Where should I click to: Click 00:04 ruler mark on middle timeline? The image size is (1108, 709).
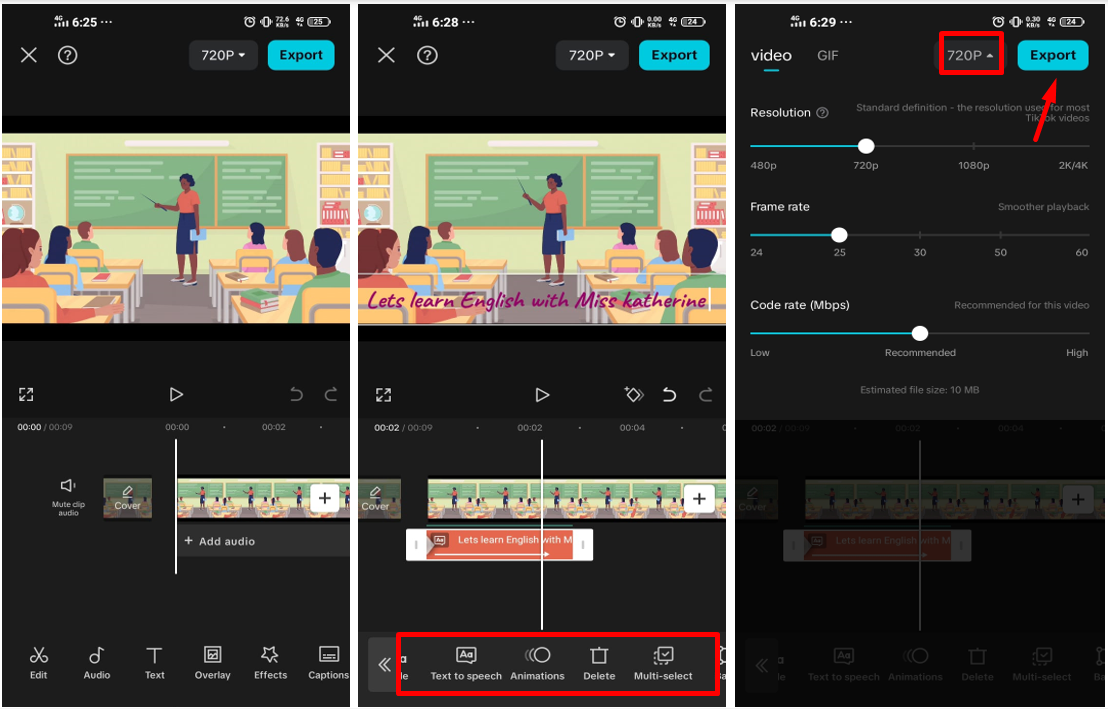click(632, 428)
